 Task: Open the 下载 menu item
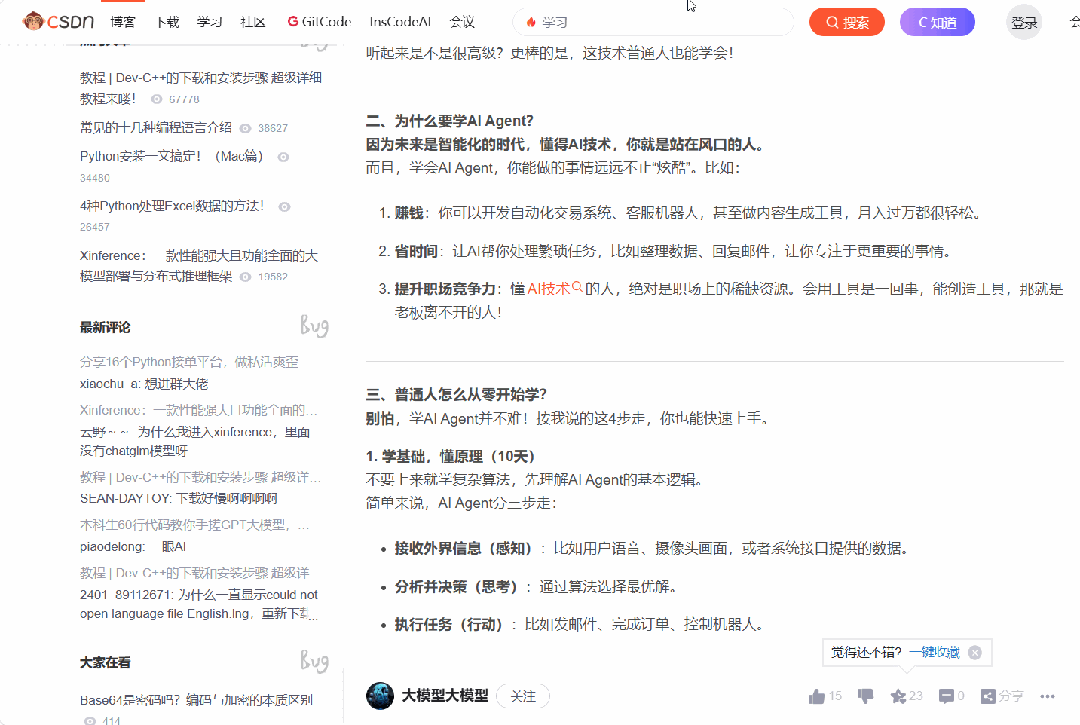click(x=167, y=20)
